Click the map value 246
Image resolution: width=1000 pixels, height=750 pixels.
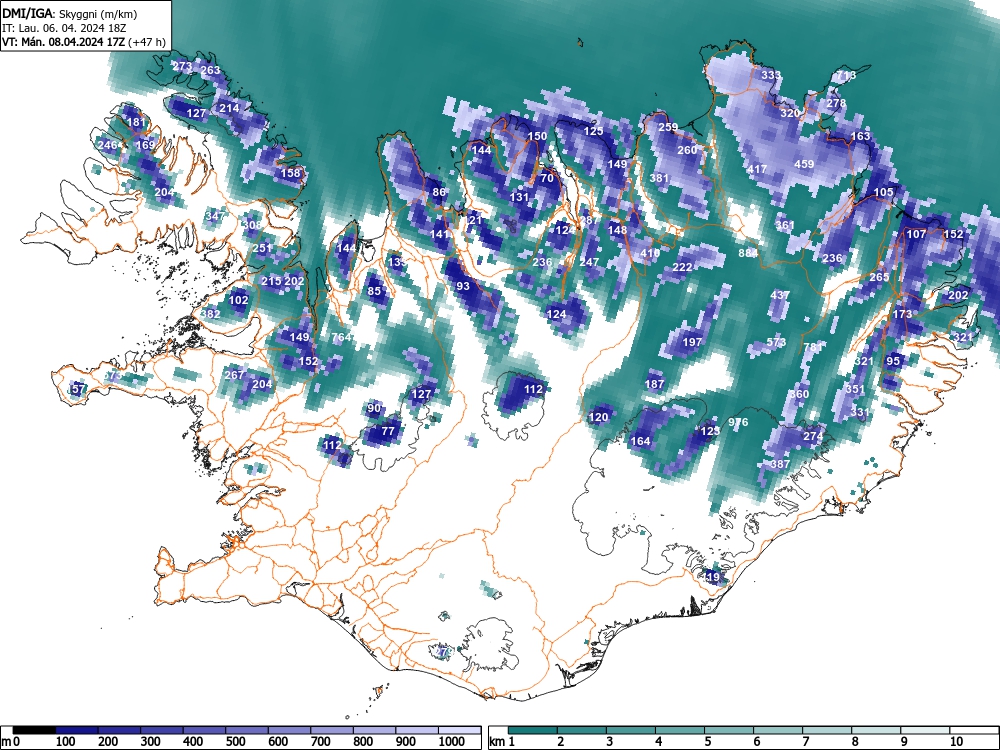click(x=108, y=145)
